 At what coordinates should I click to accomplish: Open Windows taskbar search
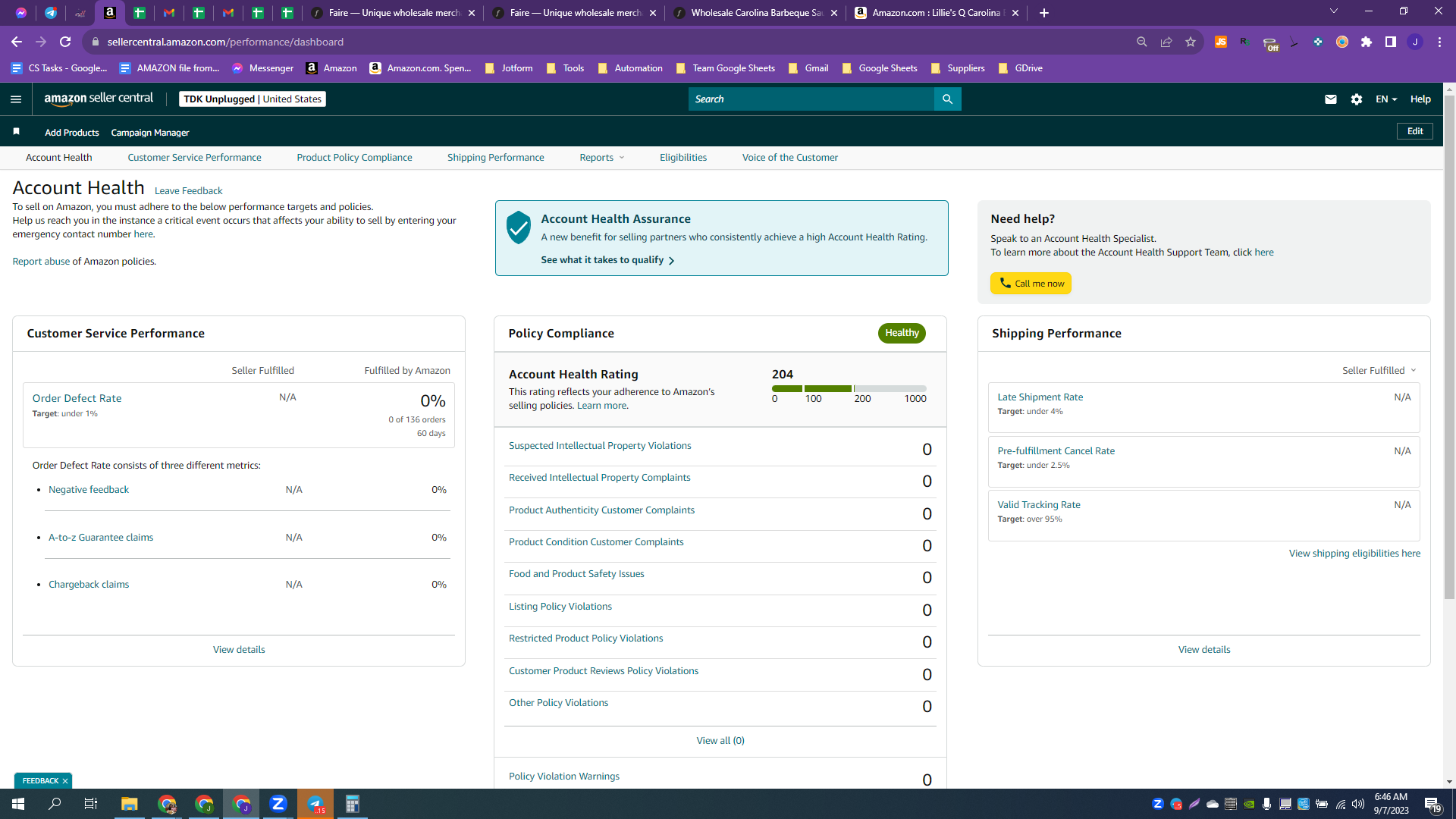55,804
